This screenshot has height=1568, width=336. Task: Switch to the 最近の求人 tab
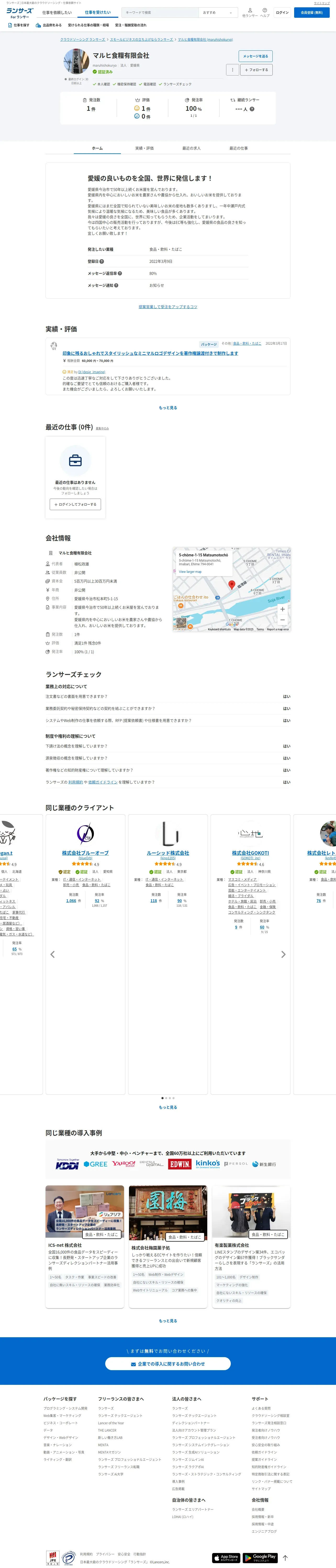tap(192, 148)
